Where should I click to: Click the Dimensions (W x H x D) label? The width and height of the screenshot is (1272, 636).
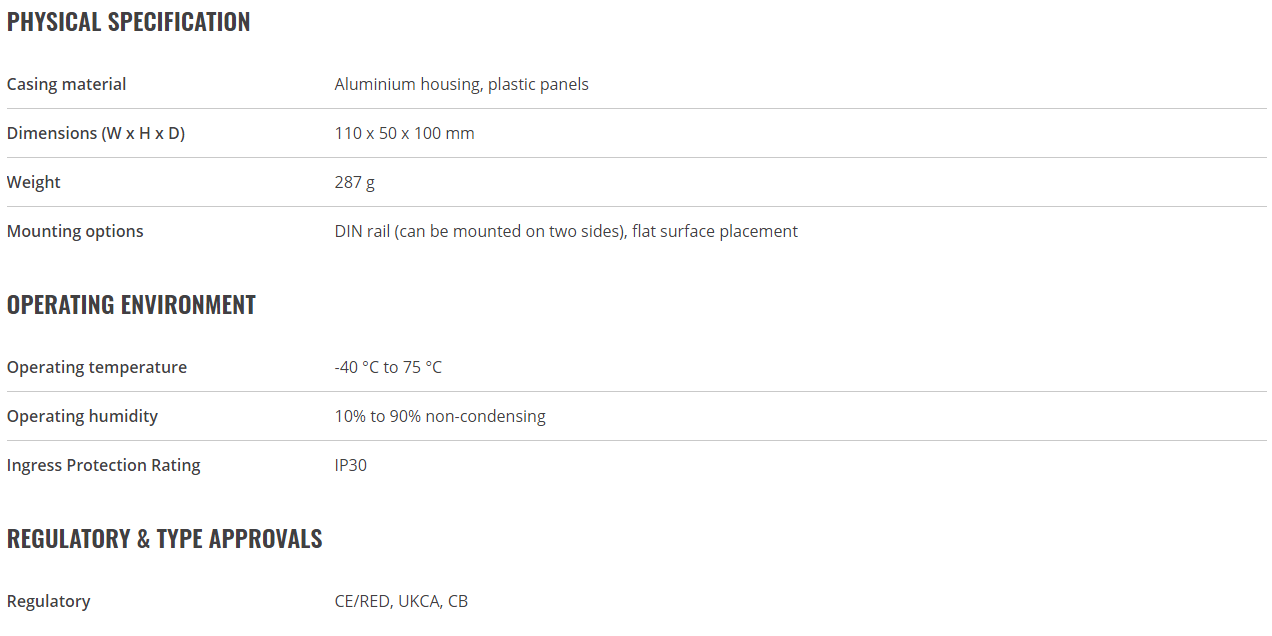(x=95, y=133)
